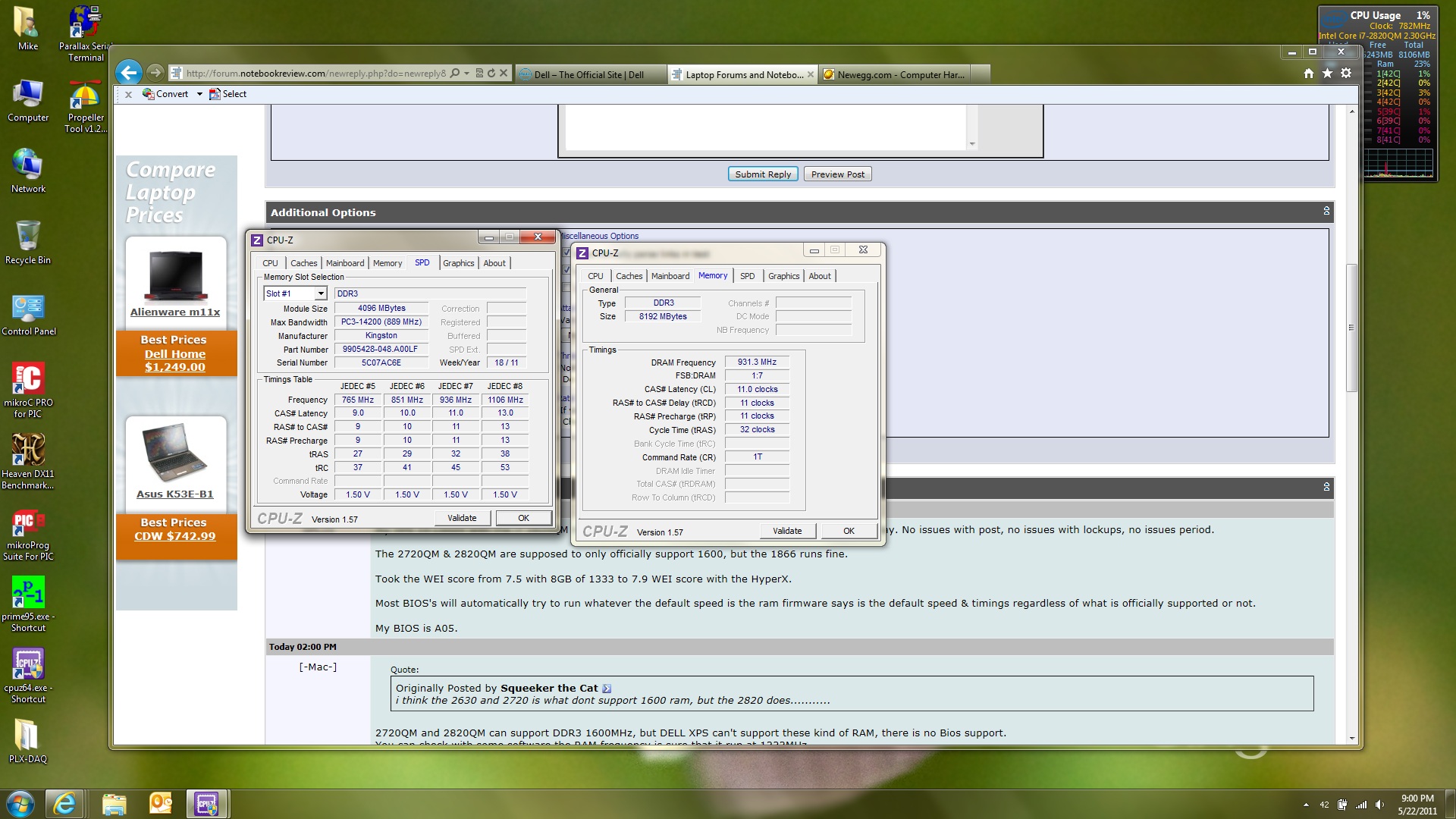Select the Network desktop icon
Screen dimensions: 1456x819
point(28,171)
